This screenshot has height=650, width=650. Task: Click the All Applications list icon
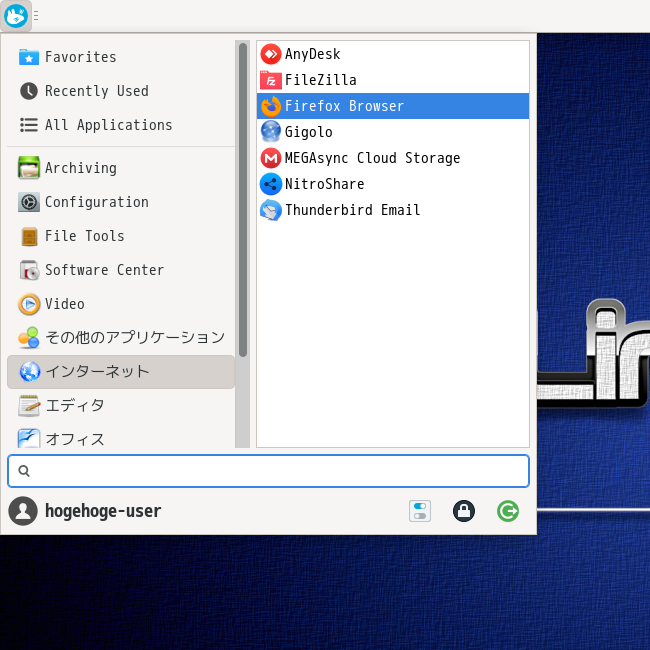29,125
